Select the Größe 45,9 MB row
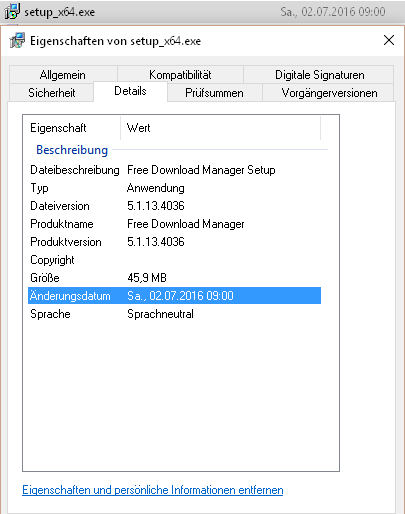 click(x=174, y=278)
